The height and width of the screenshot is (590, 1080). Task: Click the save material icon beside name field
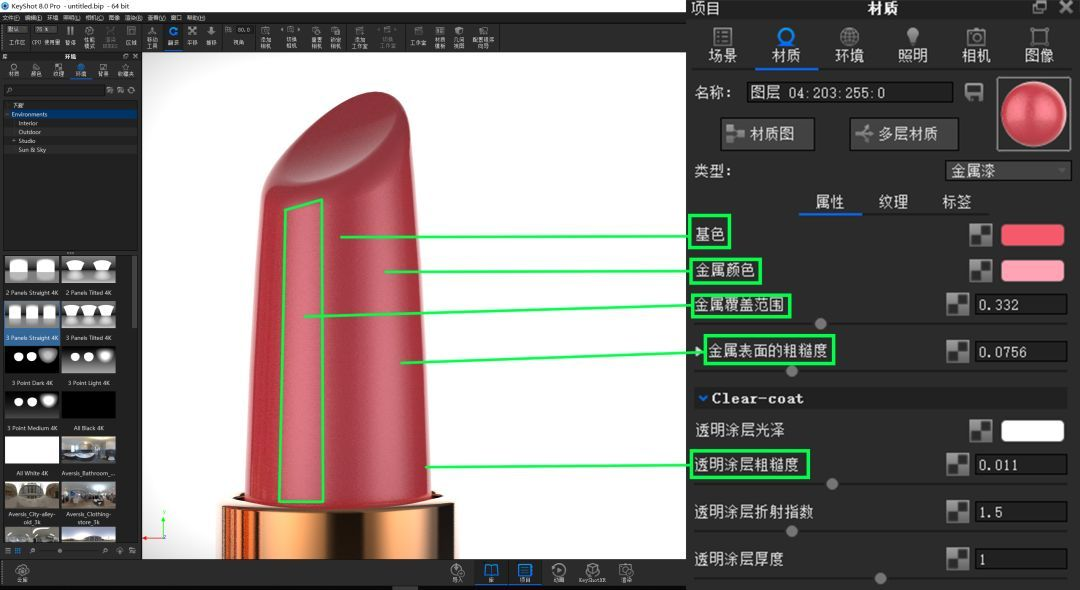click(973, 93)
